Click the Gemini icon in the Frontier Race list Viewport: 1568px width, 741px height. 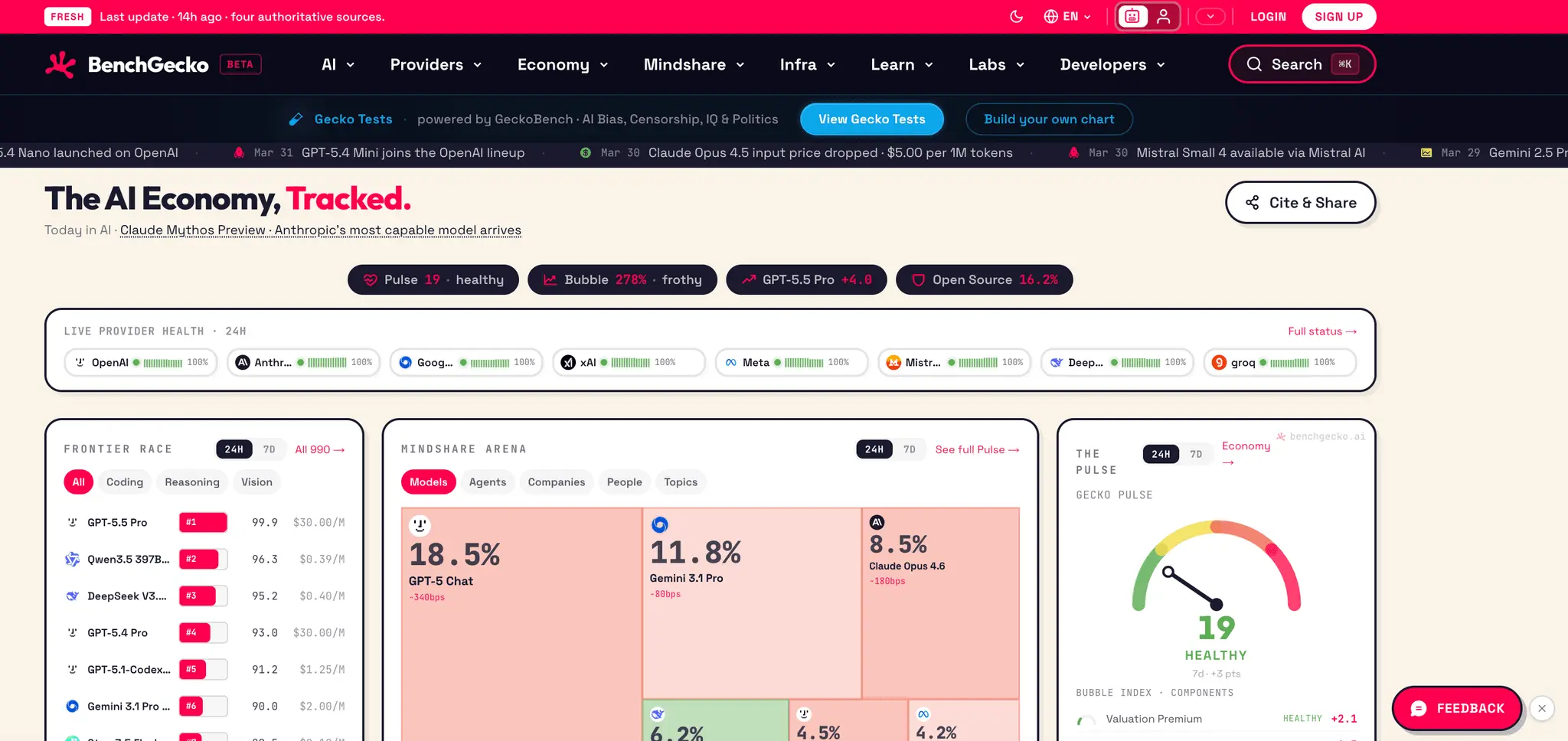click(x=72, y=707)
